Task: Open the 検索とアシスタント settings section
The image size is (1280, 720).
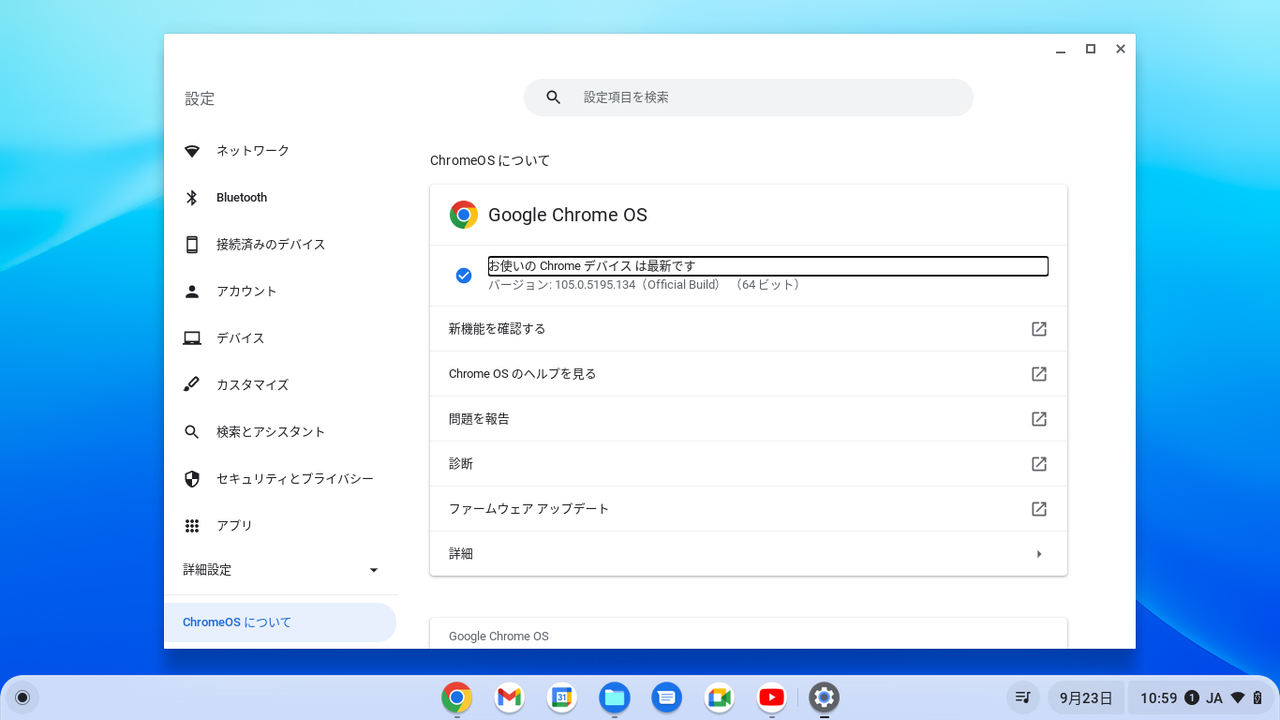Action: pyautogui.click(x=270, y=431)
